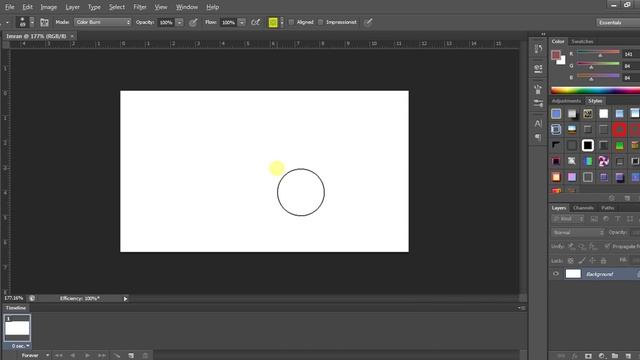Viewport: 640px width, 360px height.
Task: Switch to the Paths tab
Action: point(607,208)
